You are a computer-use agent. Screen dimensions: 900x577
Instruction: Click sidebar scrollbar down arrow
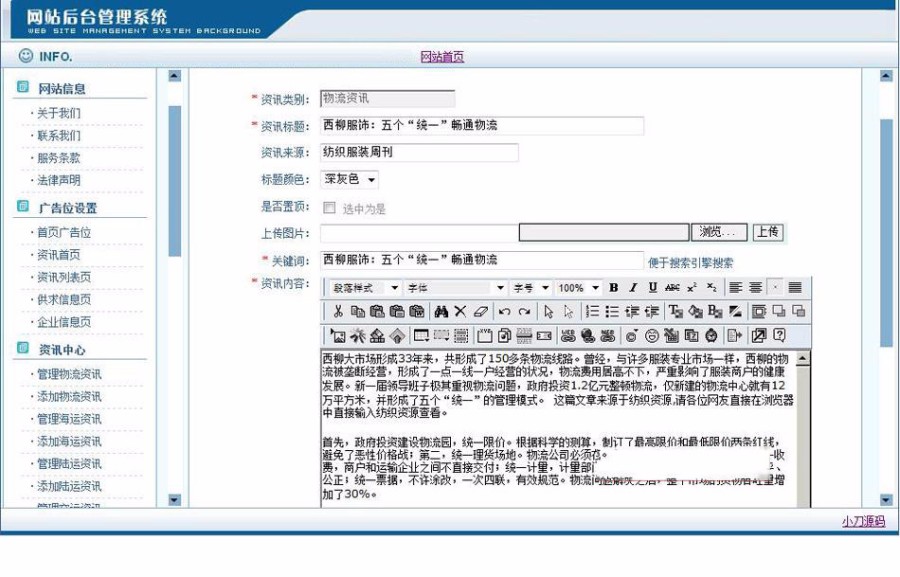(175, 500)
